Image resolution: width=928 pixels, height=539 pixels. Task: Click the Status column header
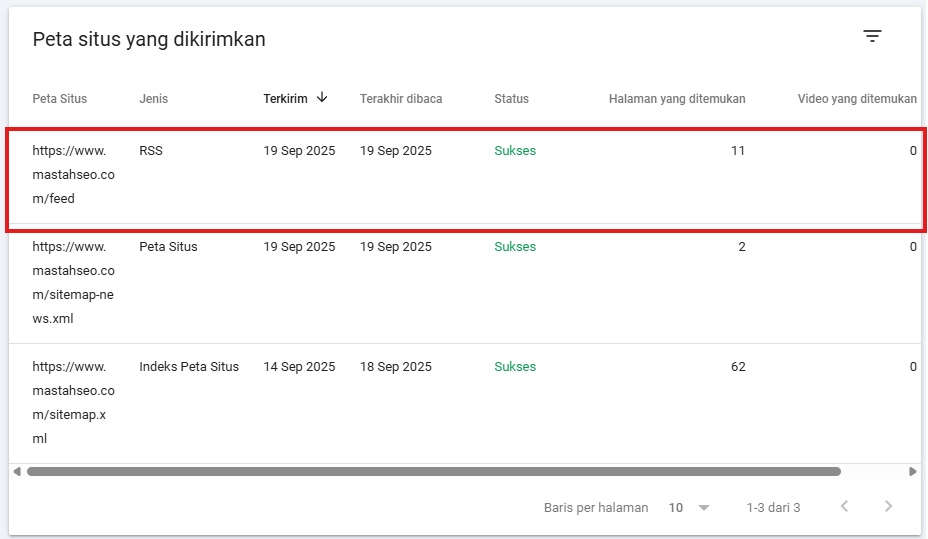tap(511, 99)
